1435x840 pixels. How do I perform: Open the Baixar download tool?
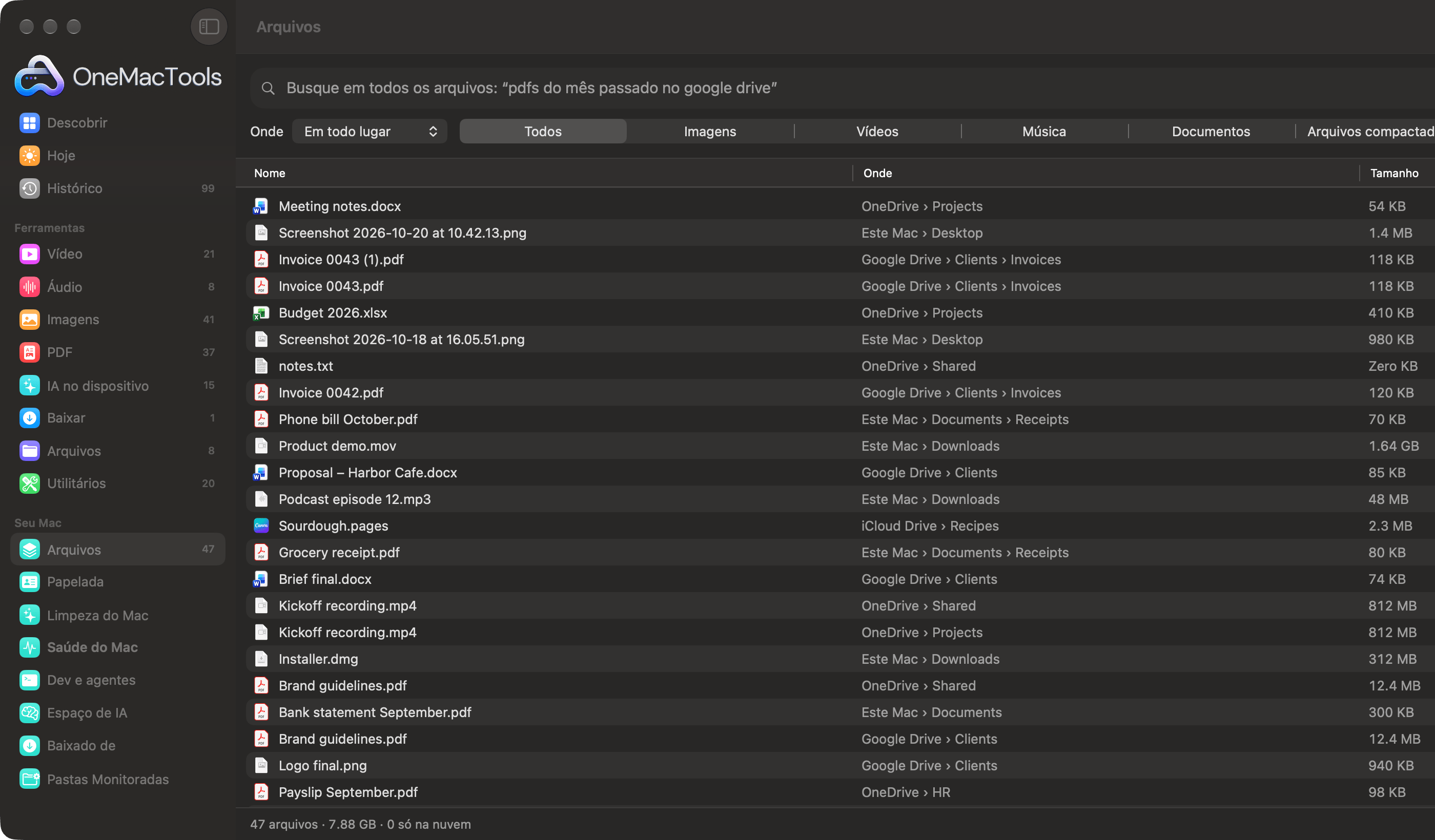point(118,418)
